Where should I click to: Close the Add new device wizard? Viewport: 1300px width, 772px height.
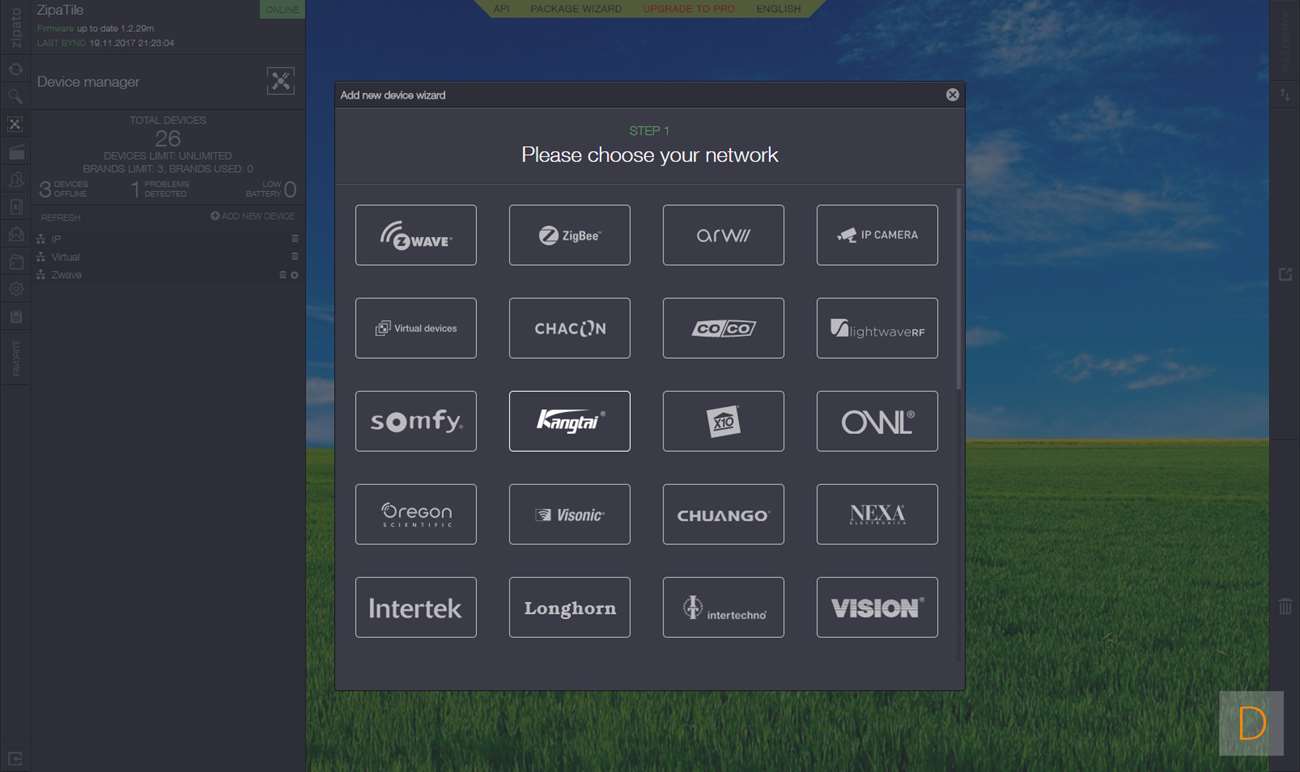pyautogui.click(x=952, y=95)
